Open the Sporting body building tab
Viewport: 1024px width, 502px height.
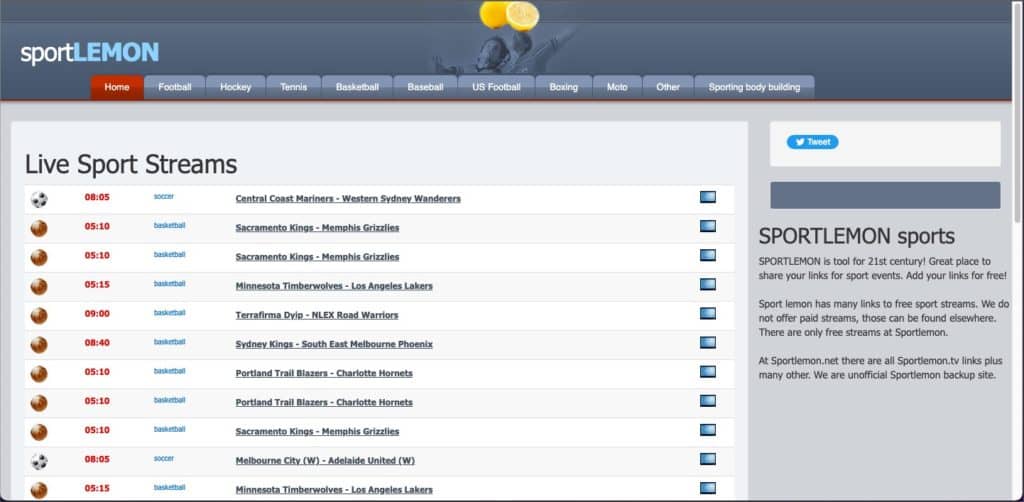tap(754, 87)
